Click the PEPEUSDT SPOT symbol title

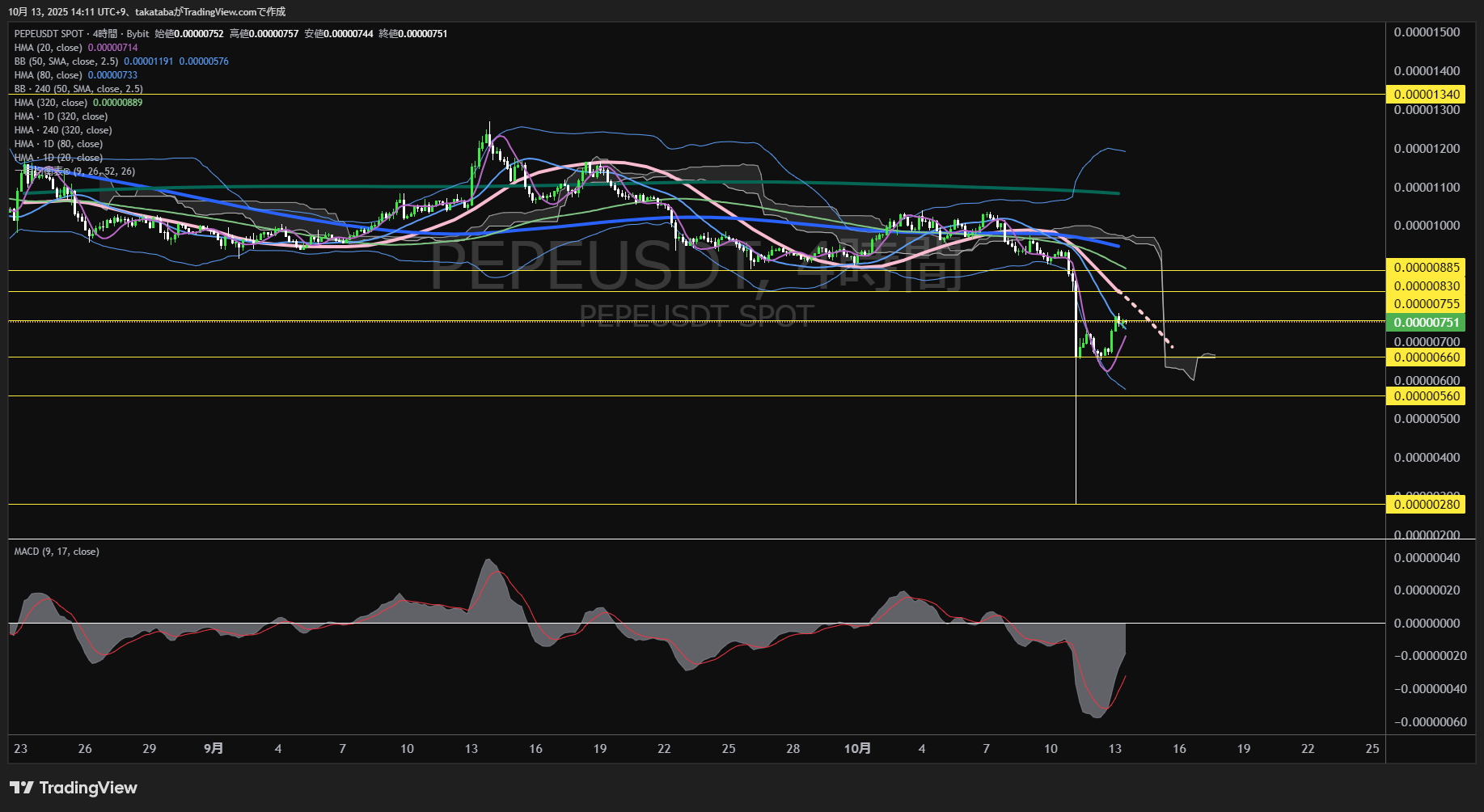coord(49,34)
